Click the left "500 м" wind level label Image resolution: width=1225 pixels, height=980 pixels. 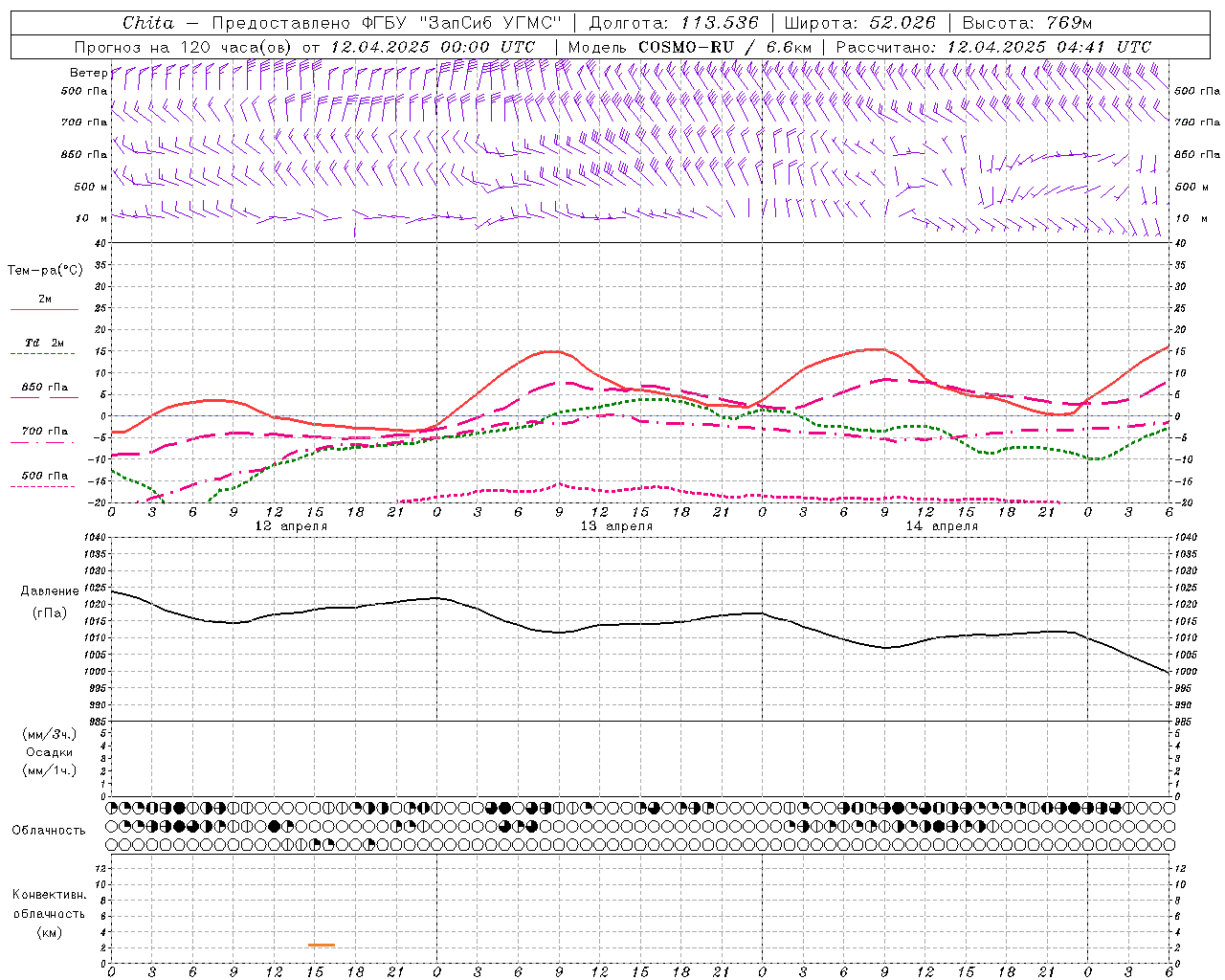[x=91, y=187]
